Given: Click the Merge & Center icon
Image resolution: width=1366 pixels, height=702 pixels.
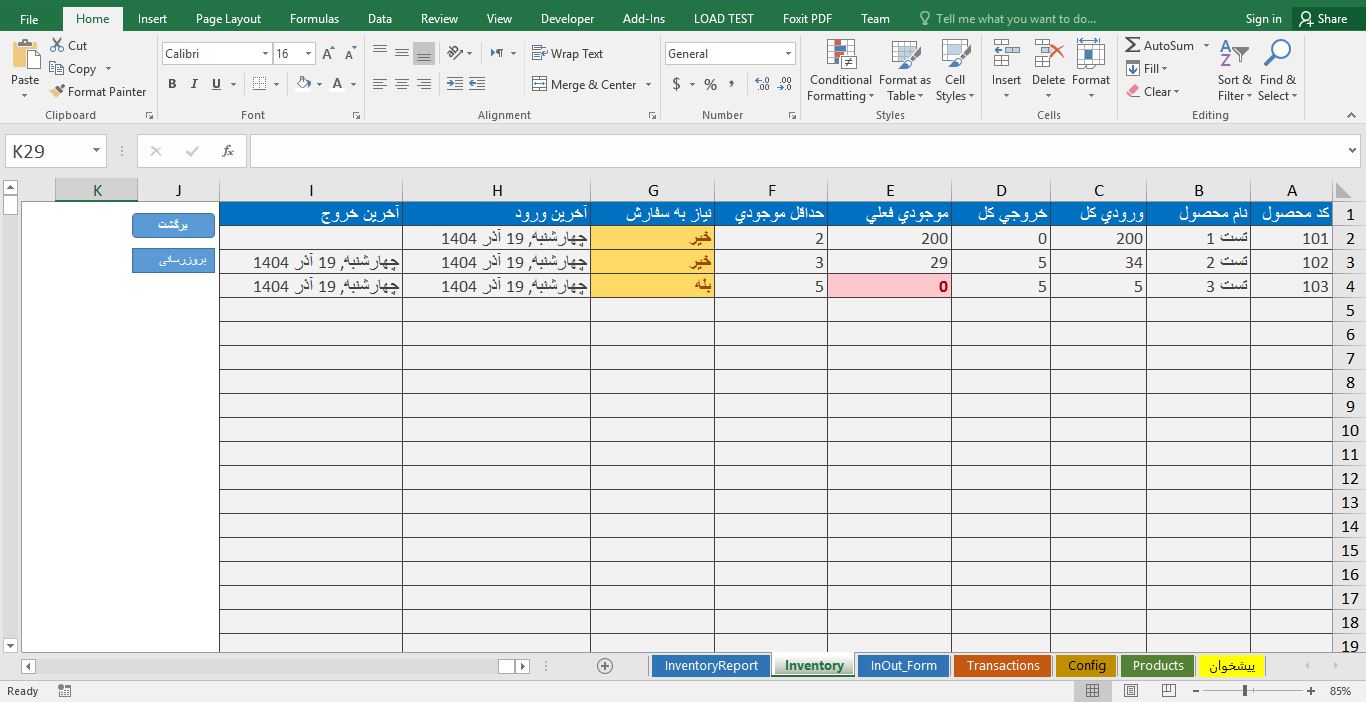Looking at the screenshot, I should [540, 85].
